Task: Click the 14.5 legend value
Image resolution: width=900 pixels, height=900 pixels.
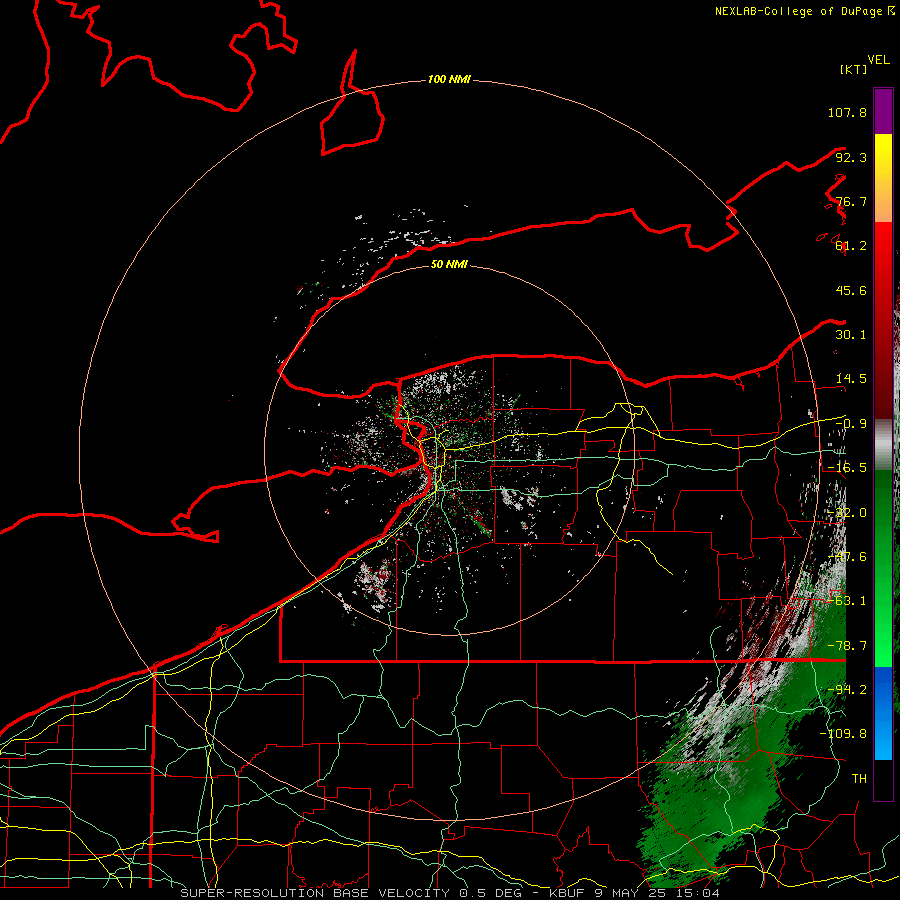Action: tap(851, 378)
